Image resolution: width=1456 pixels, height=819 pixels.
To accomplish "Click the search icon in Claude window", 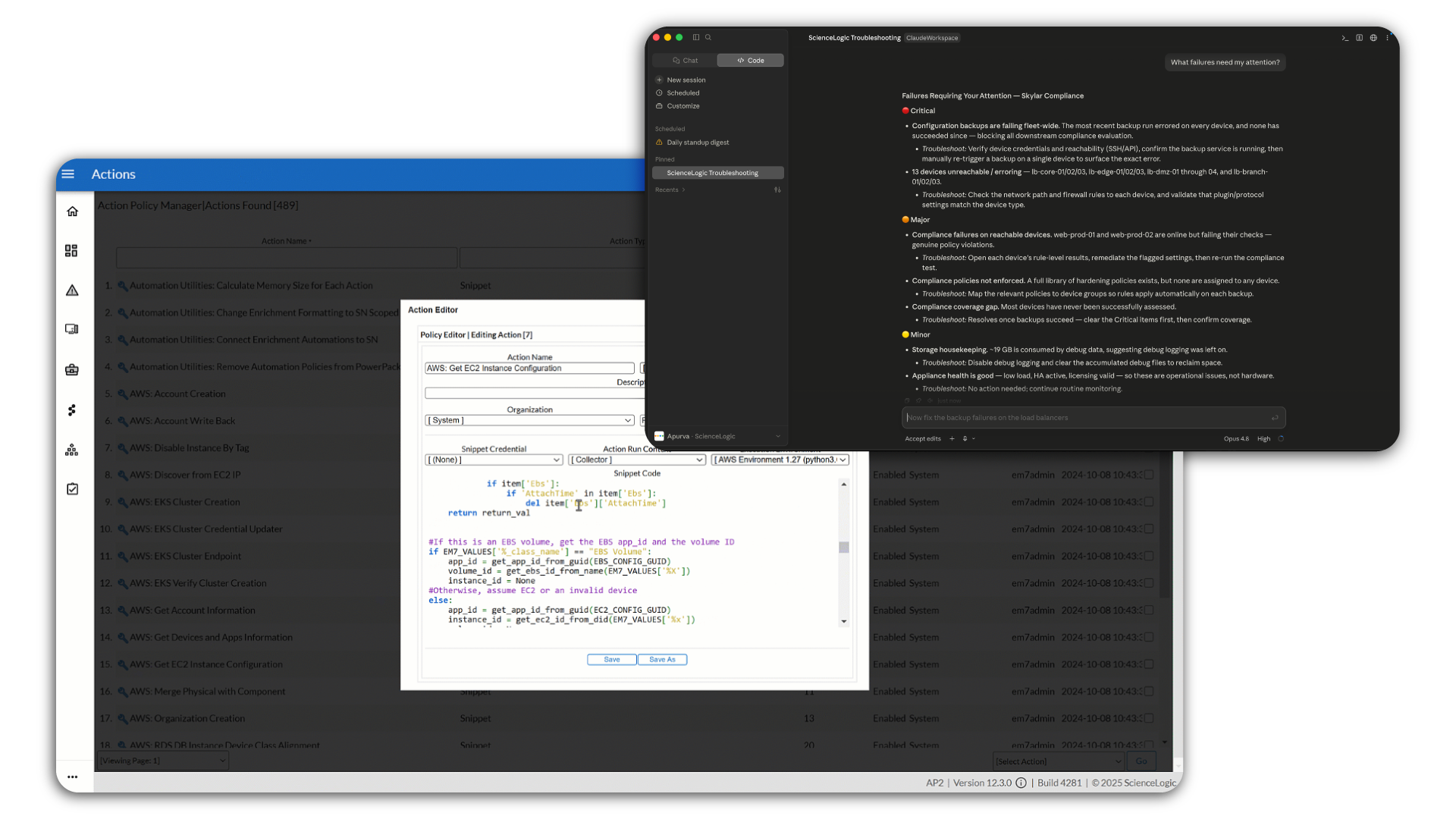I will 708,37.
